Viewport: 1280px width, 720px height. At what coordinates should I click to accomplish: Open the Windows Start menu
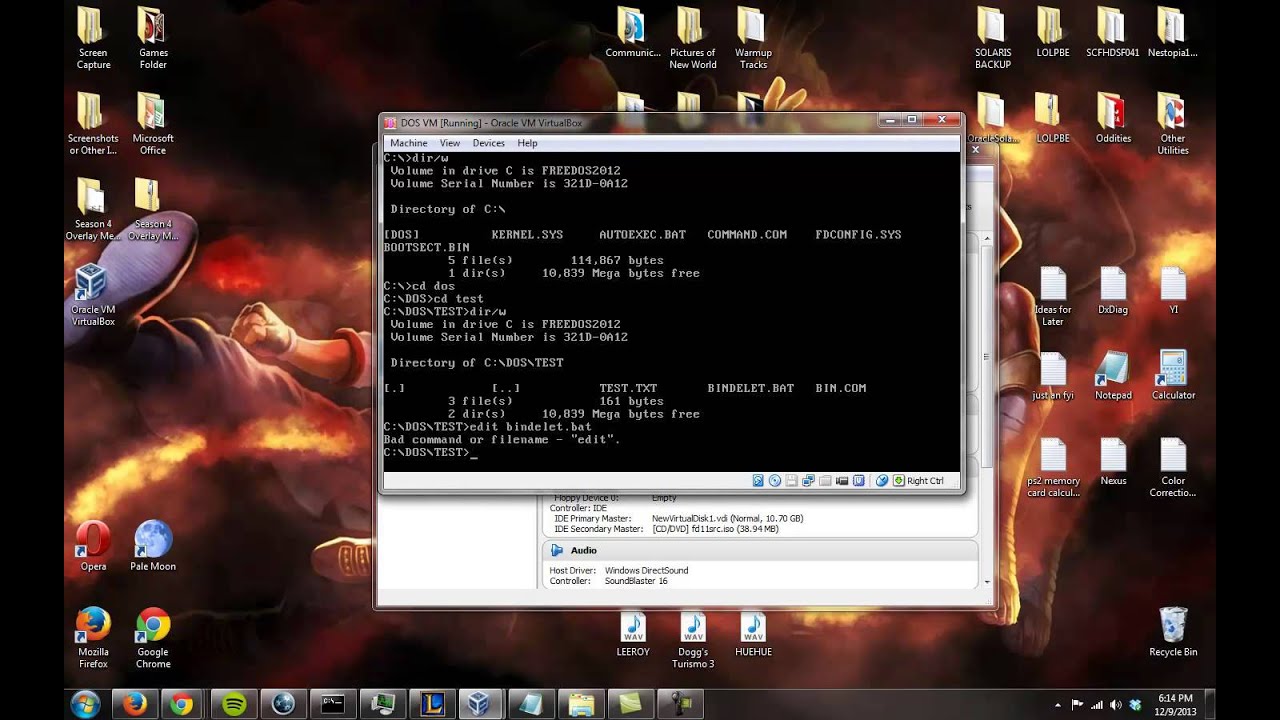pyautogui.click(x=85, y=703)
